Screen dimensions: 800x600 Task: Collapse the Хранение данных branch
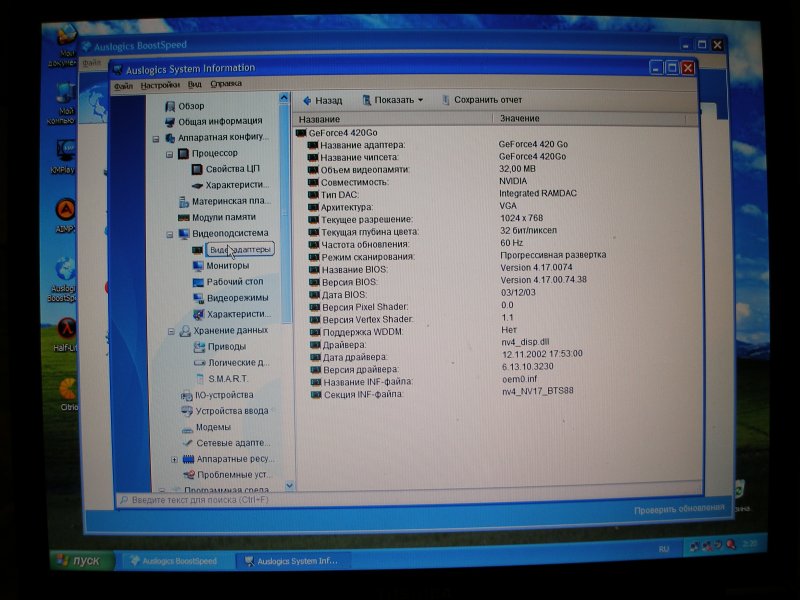pyautogui.click(x=171, y=331)
